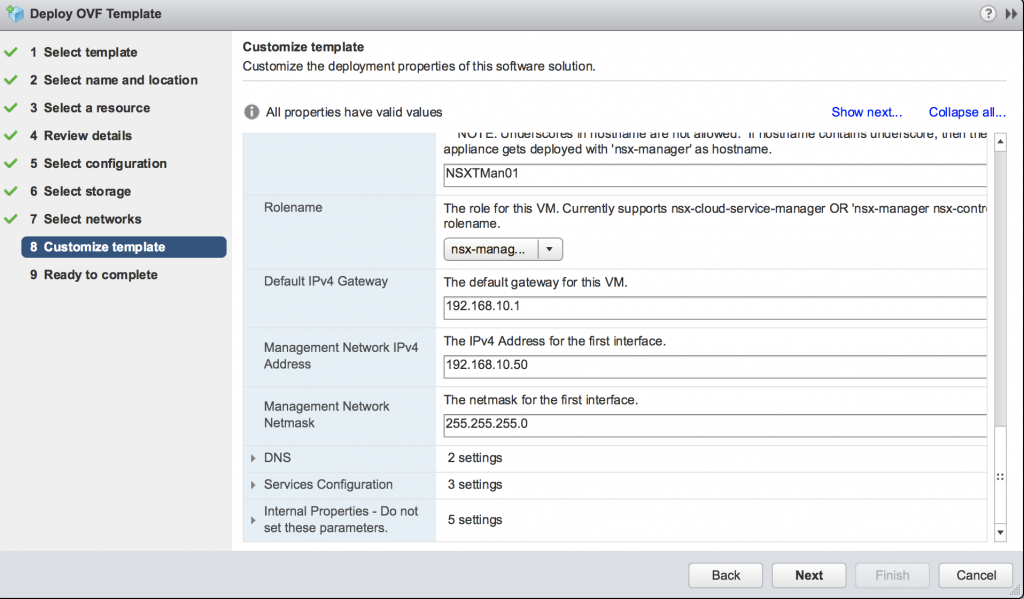Expand the Services Configuration section
Image resolution: width=1024 pixels, height=599 pixels.
coord(253,485)
